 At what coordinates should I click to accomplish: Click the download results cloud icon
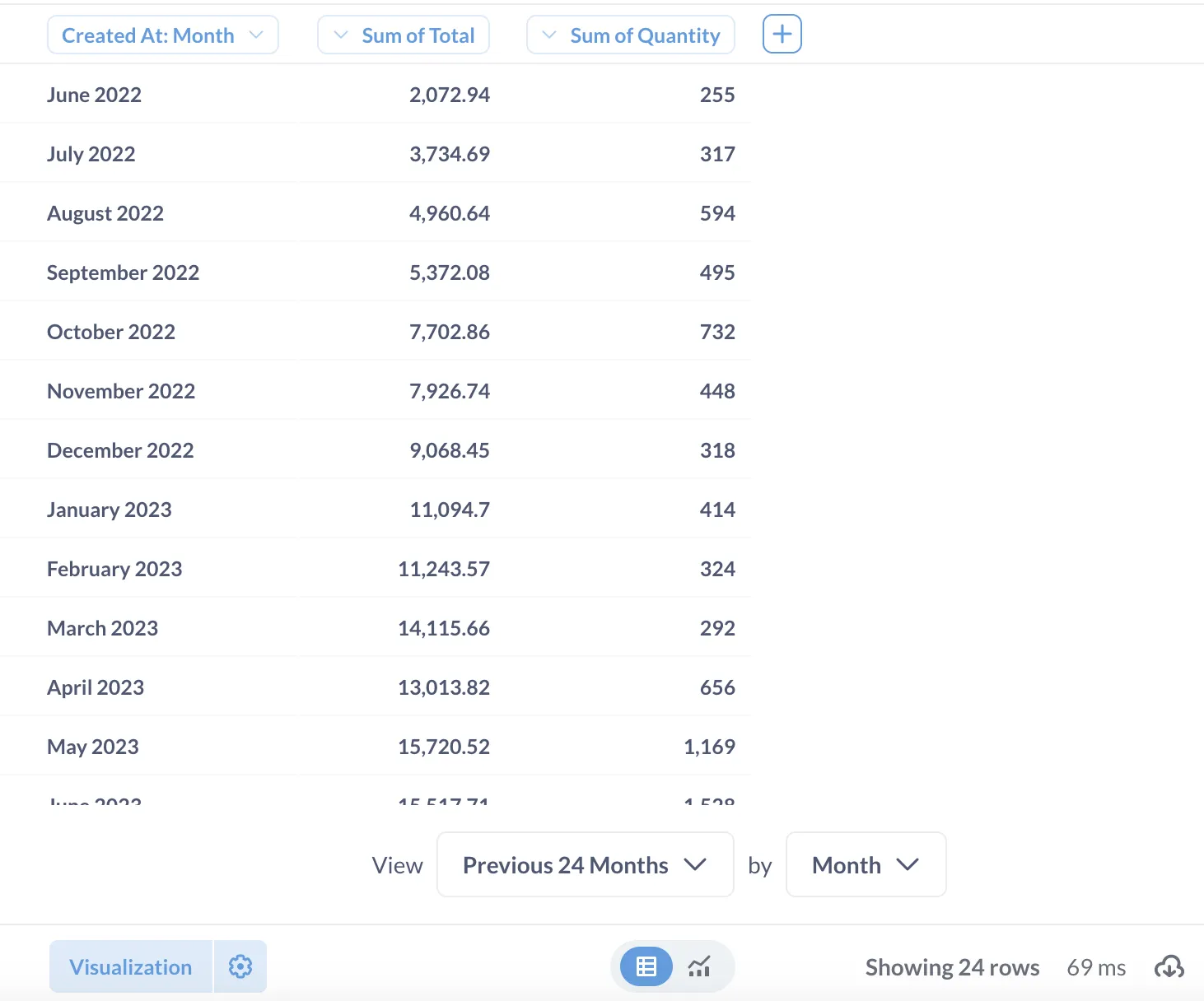pos(1169,967)
